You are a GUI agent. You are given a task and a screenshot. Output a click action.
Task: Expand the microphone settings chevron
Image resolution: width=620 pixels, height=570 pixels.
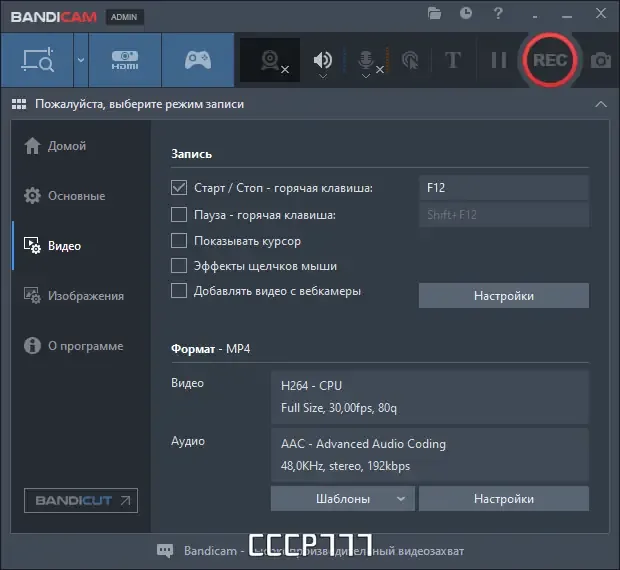(x=366, y=76)
